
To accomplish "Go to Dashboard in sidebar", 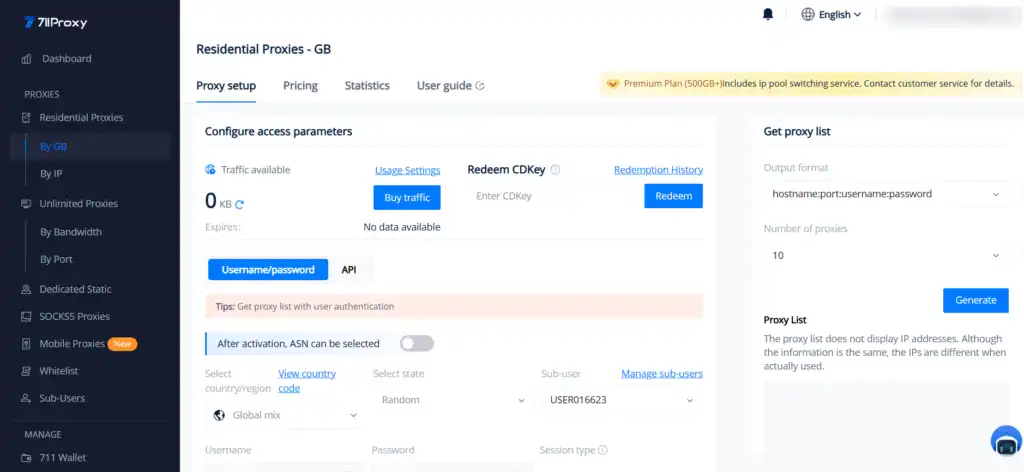I will [x=67, y=59].
